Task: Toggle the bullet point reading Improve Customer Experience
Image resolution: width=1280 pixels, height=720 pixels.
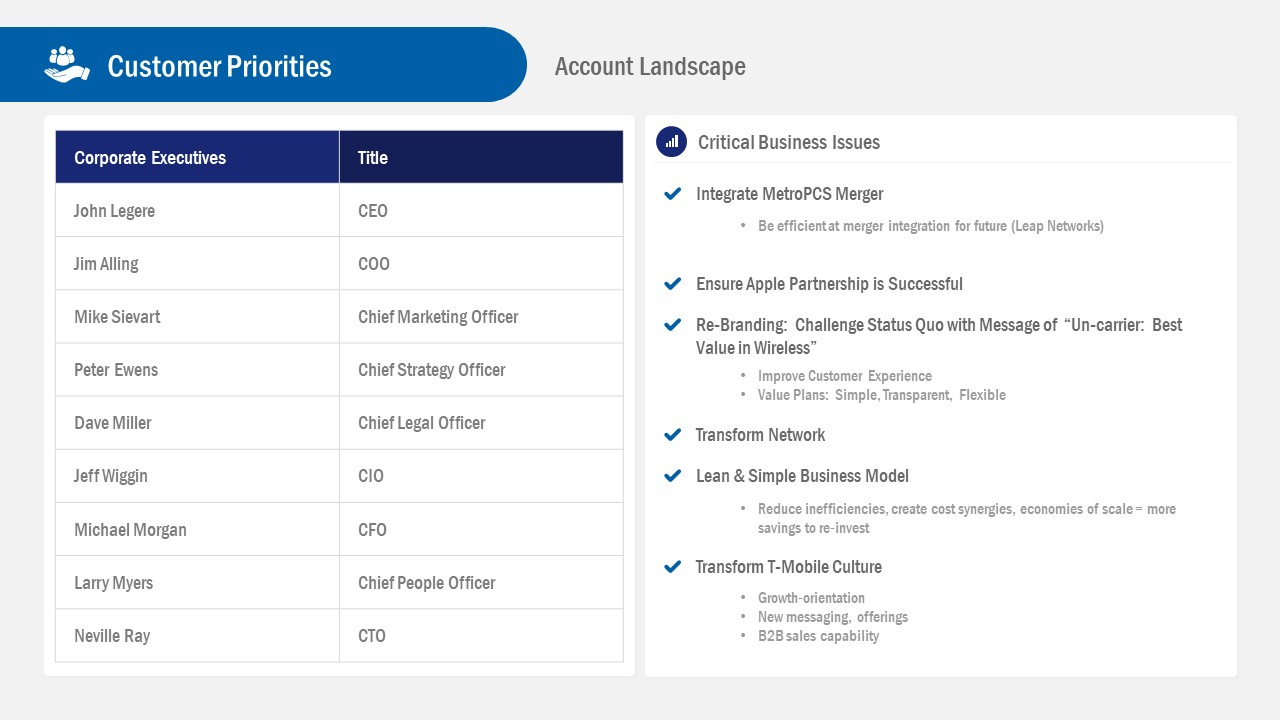Action: pyautogui.click(x=845, y=376)
